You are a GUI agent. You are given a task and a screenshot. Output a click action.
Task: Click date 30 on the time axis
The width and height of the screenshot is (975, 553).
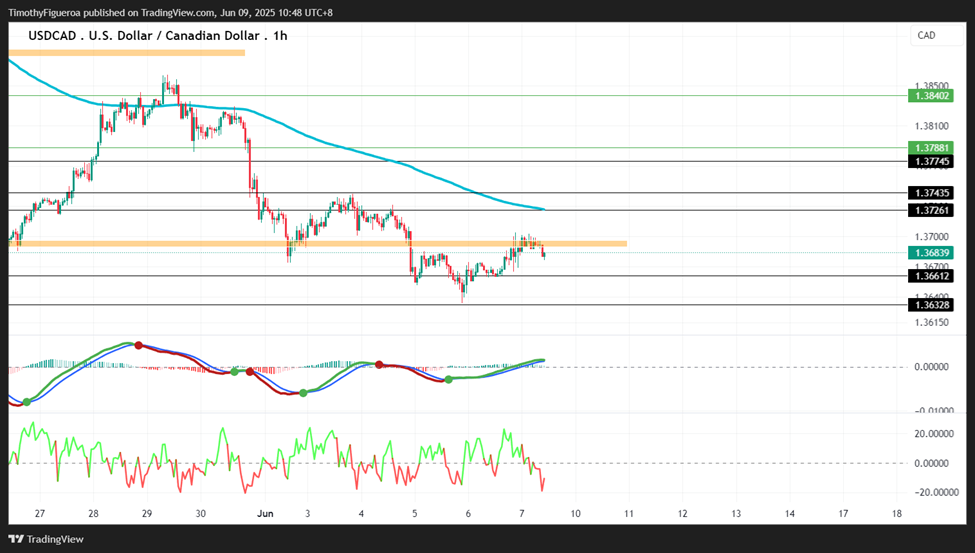[200, 513]
